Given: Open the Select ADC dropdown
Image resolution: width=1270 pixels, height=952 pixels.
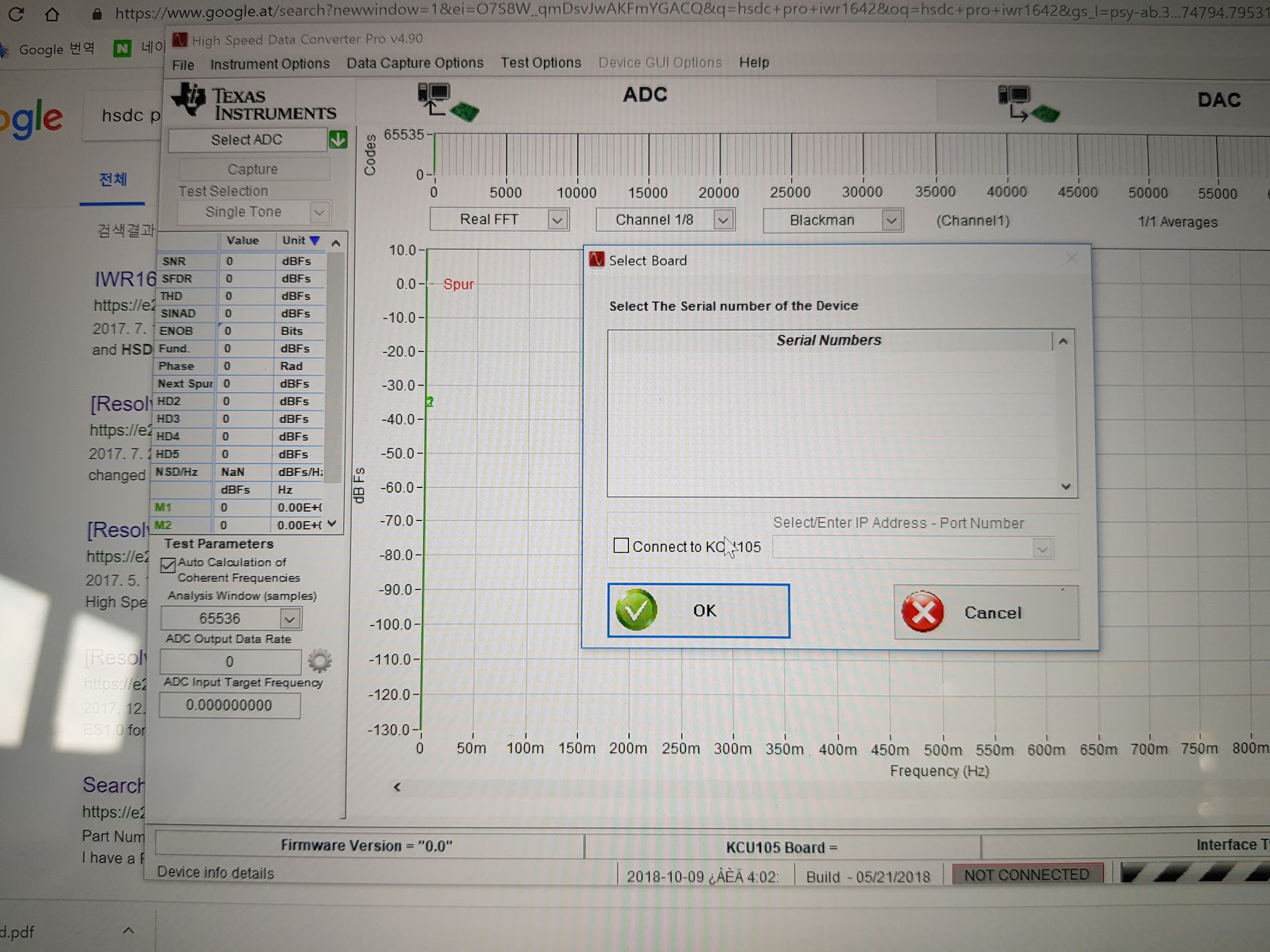Looking at the screenshot, I should click(x=247, y=139).
